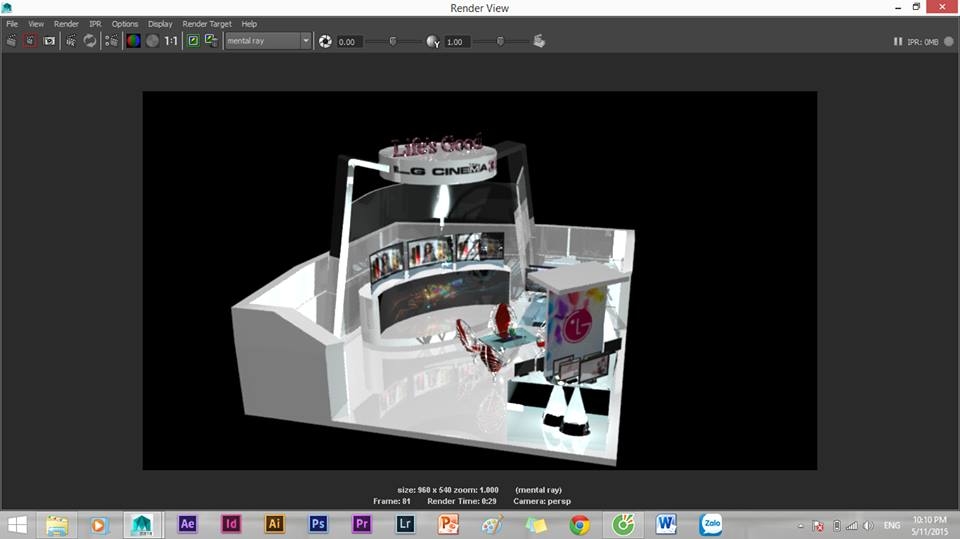Launch InDesign from the taskbar
960x539 pixels.
(231, 524)
